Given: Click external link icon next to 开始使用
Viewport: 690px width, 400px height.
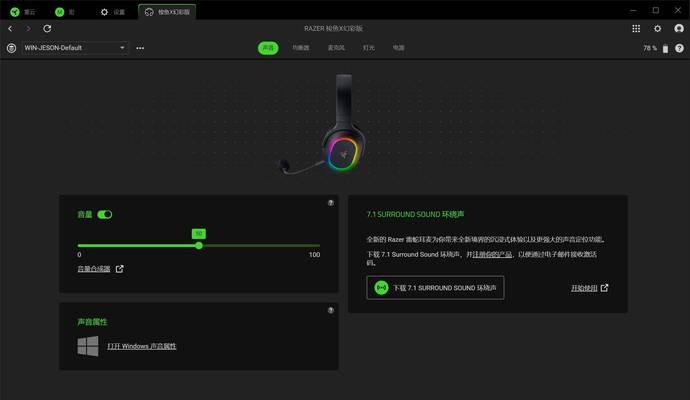Looking at the screenshot, I should coord(604,288).
